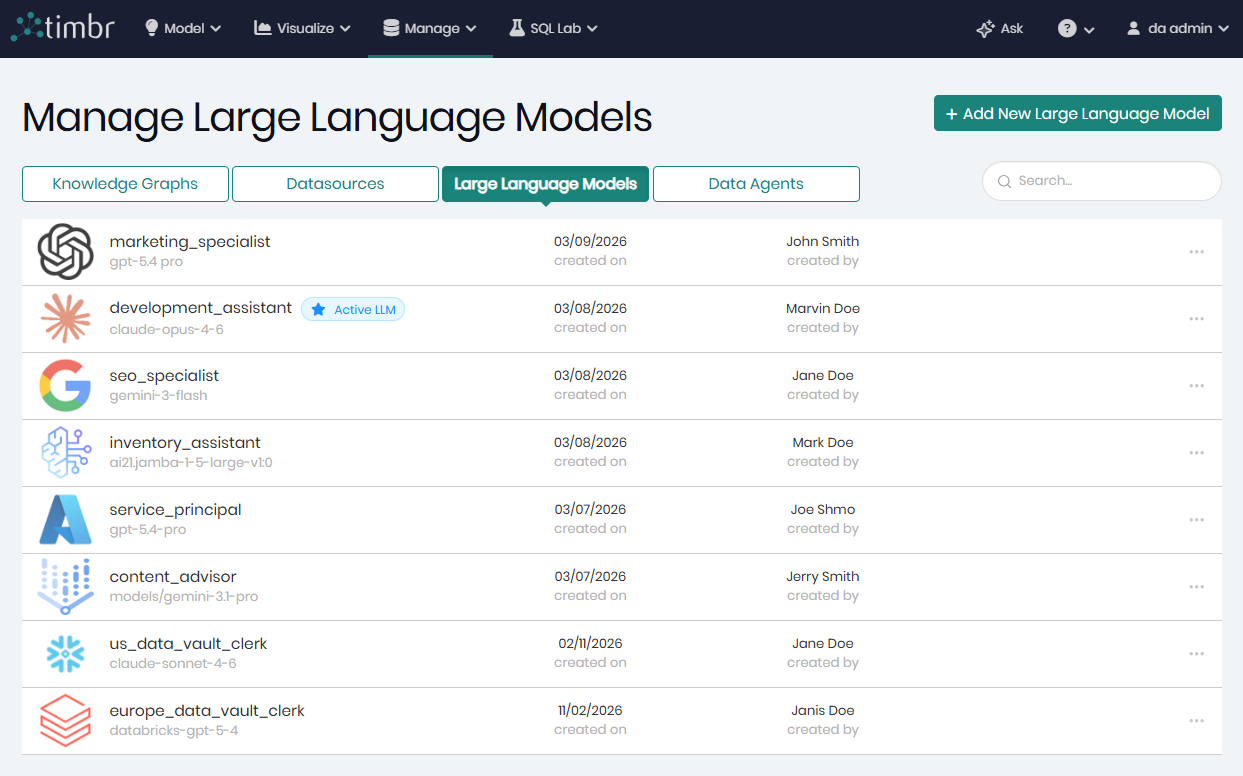The image size is (1243, 776).
Task: Open the da admin account dropdown
Action: (1177, 28)
